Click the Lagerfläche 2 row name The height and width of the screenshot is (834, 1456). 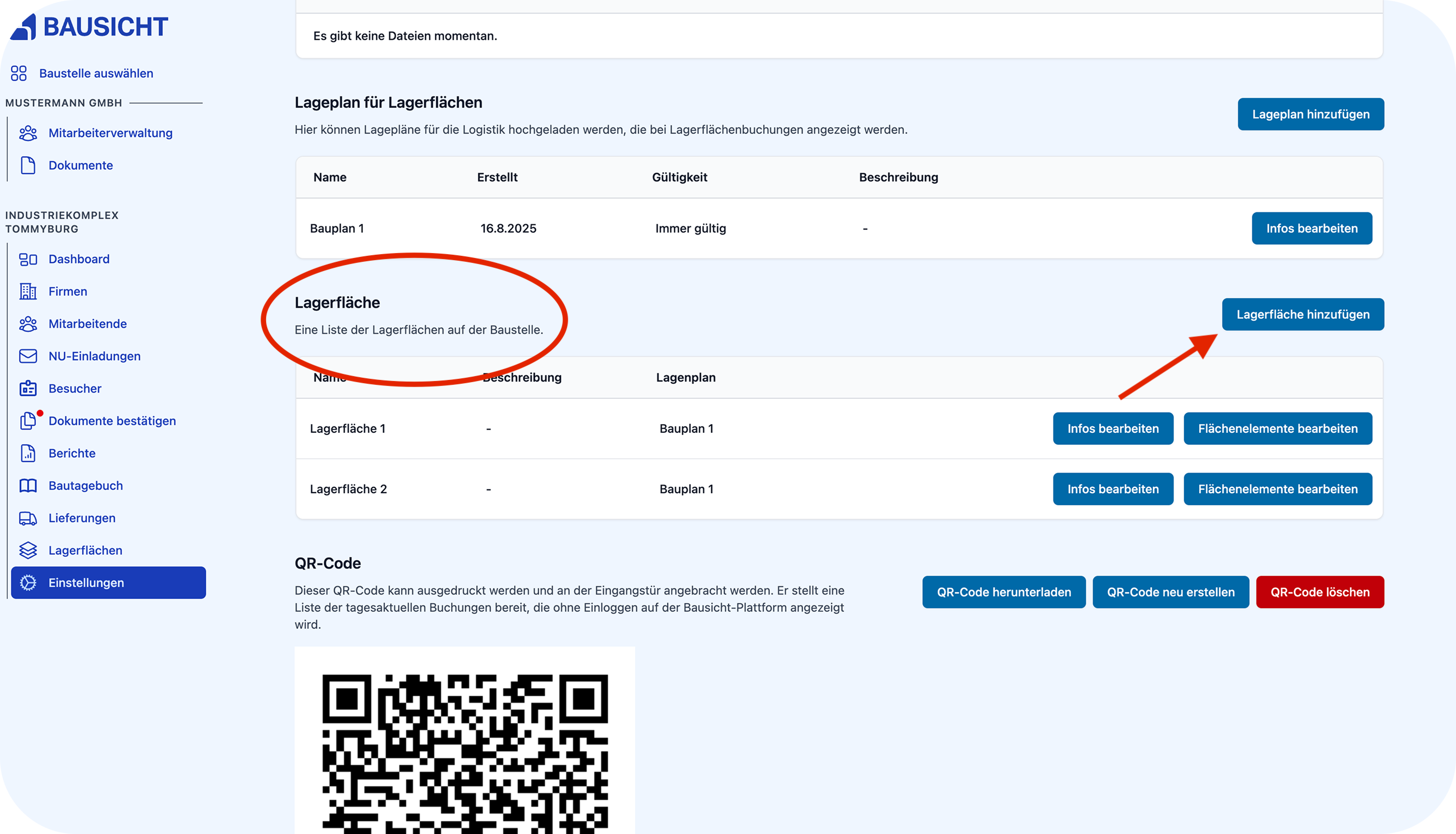[x=349, y=489]
